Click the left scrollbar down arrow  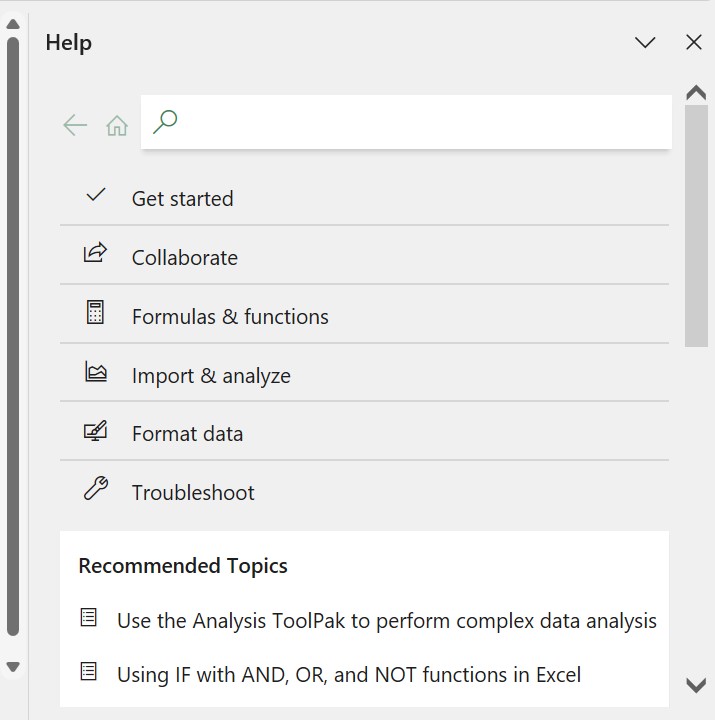click(x=13, y=666)
